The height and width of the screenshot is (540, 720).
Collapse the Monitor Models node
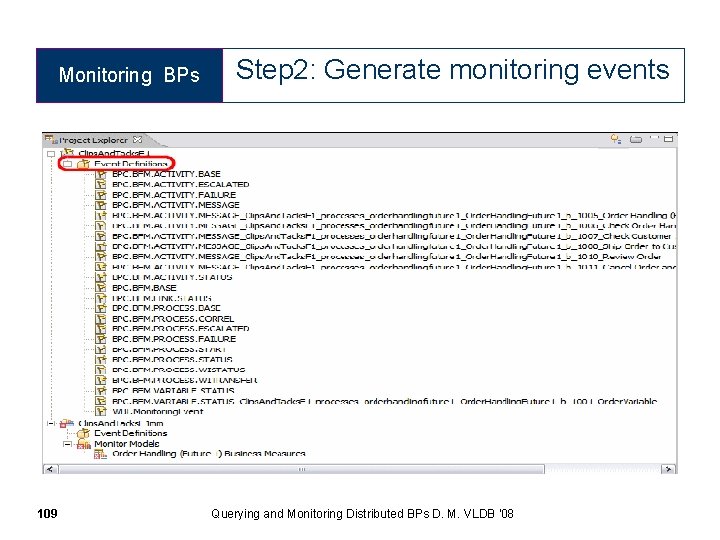(68, 444)
